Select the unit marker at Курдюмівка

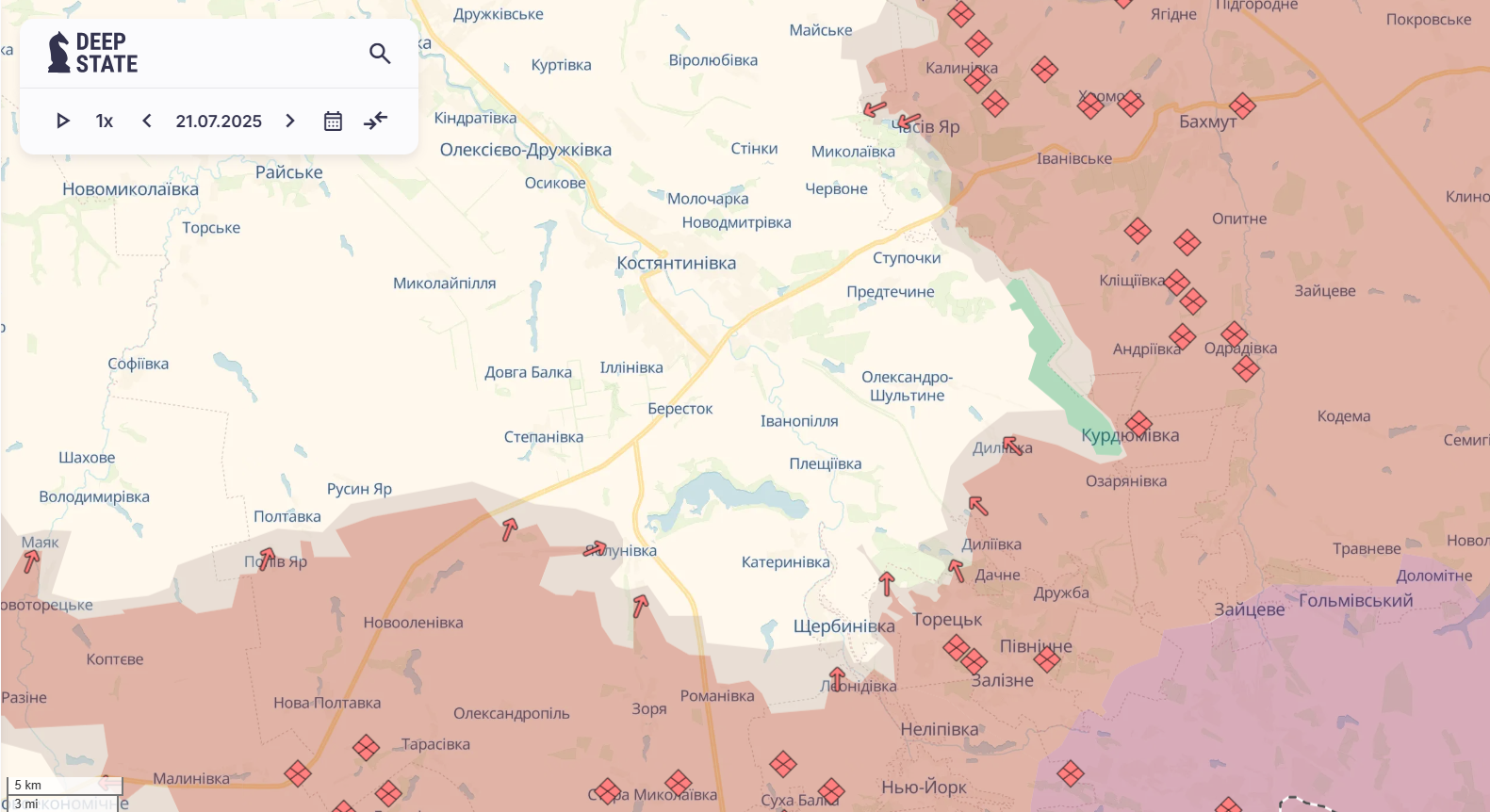pyautogui.click(x=1138, y=424)
